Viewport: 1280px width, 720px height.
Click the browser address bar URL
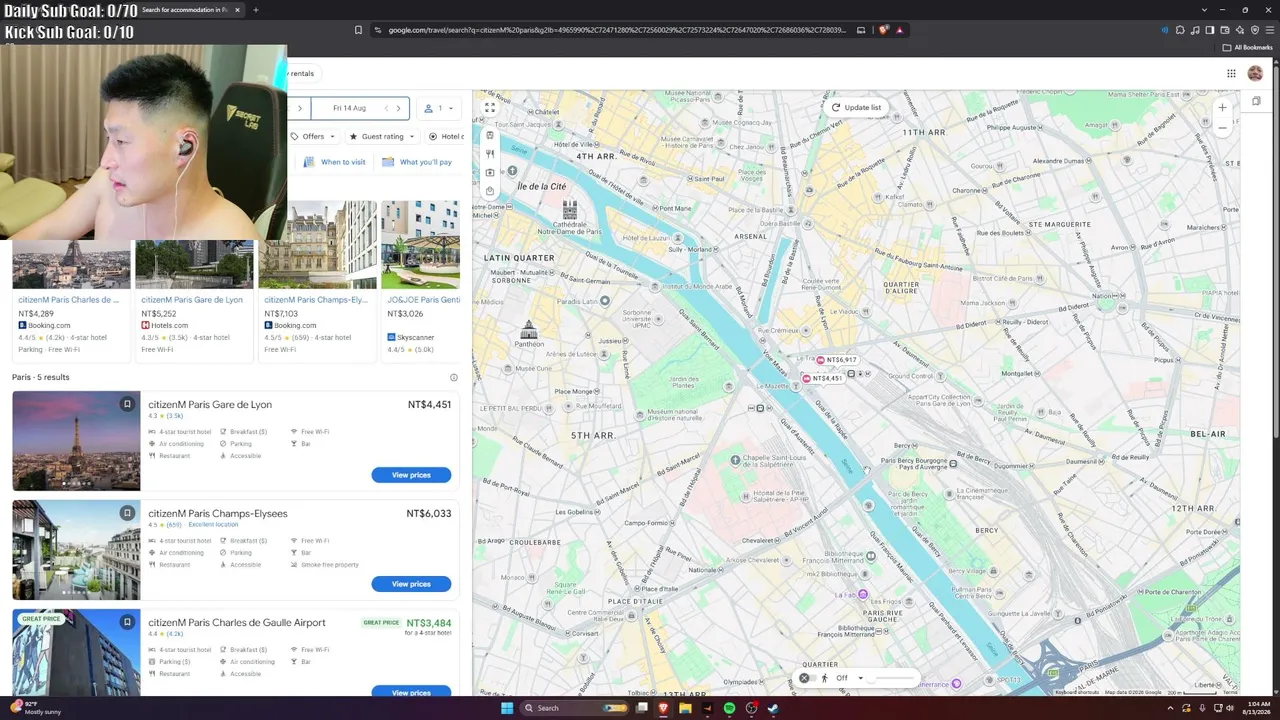[615, 30]
